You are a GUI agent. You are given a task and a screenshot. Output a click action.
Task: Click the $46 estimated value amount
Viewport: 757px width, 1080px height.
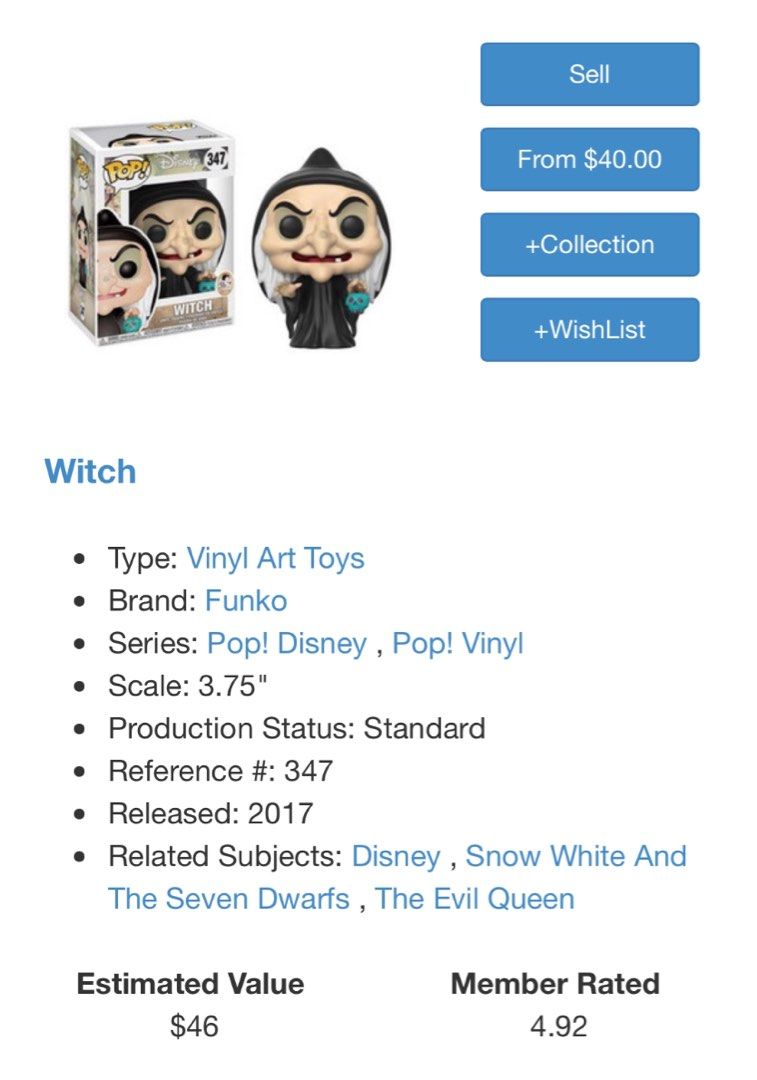pyautogui.click(x=194, y=1026)
